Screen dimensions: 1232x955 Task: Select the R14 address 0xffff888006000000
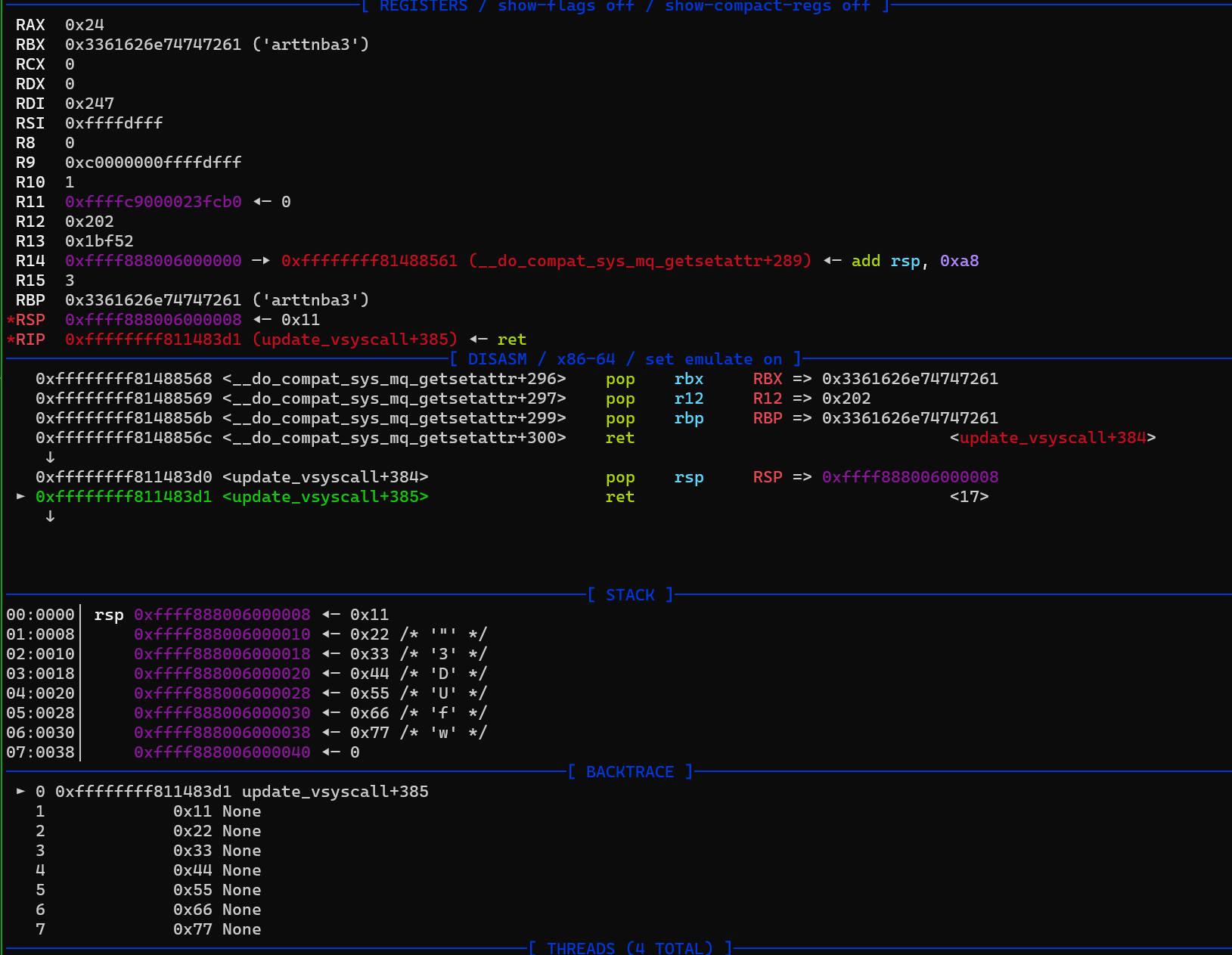click(153, 261)
